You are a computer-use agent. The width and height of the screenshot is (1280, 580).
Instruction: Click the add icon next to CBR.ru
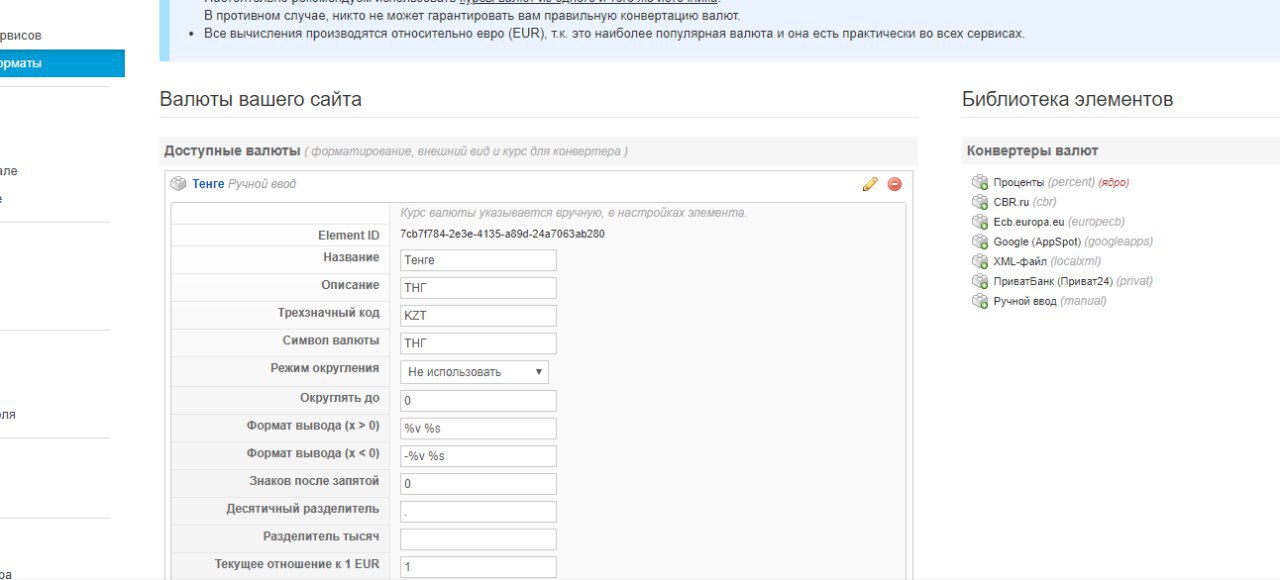pyautogui.click(x=980, y=202)
